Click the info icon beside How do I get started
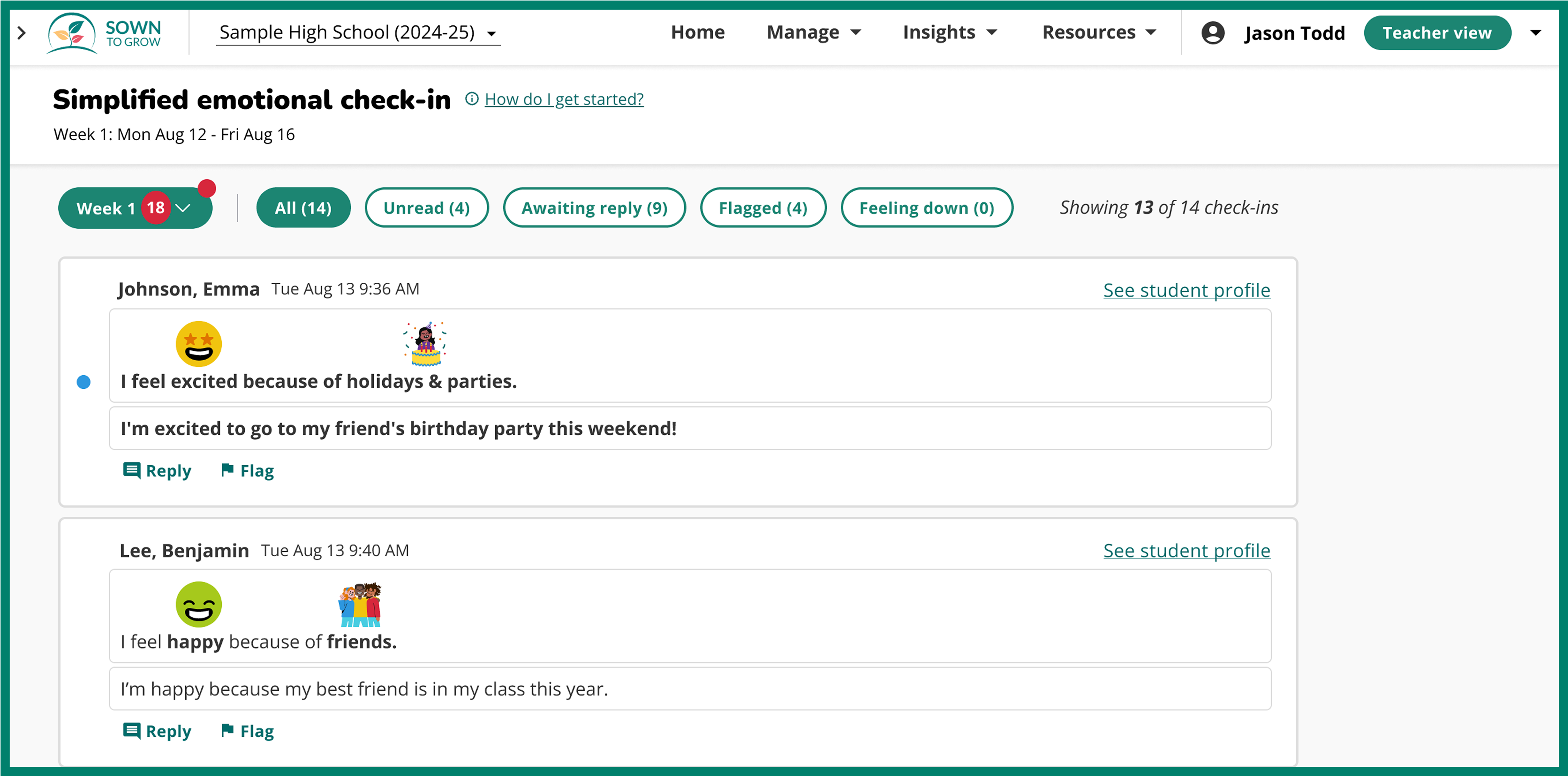The image size is (1568, 776). pyautogui.click(x=472, y=99)
